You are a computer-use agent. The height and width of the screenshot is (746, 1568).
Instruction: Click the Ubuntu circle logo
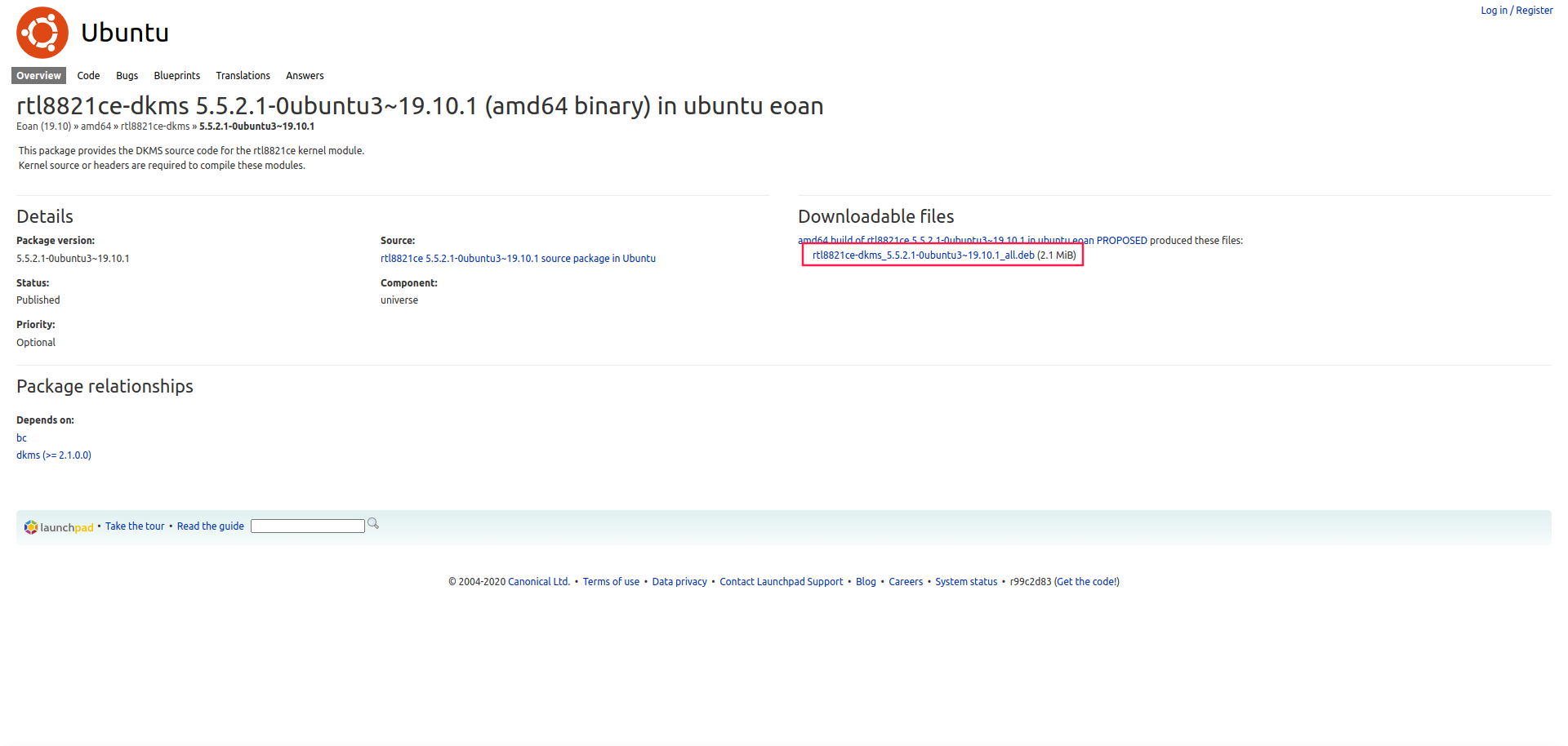[42, 33]
